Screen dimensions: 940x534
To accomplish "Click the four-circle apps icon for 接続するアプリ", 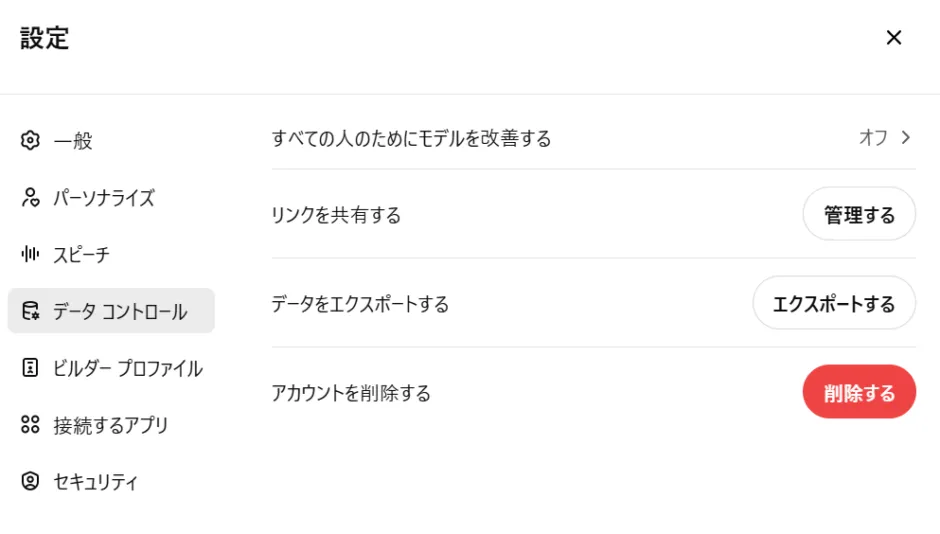I will coord(30,425).
